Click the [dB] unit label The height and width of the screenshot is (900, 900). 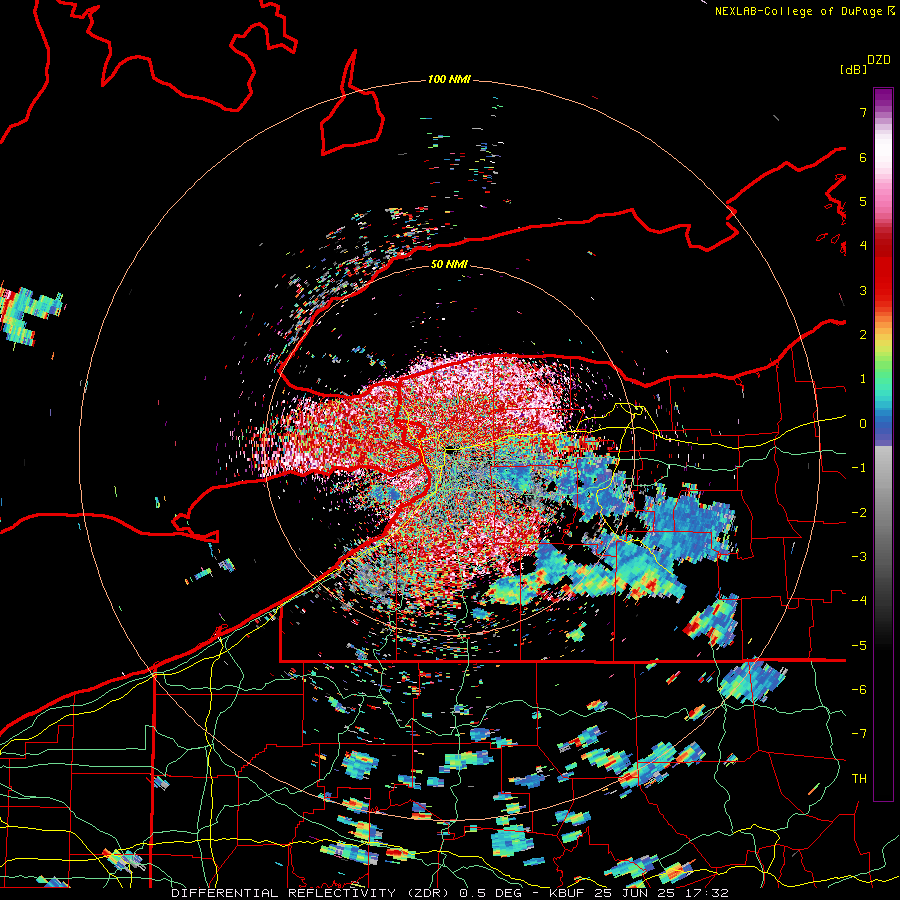click(x=853, y=69)
